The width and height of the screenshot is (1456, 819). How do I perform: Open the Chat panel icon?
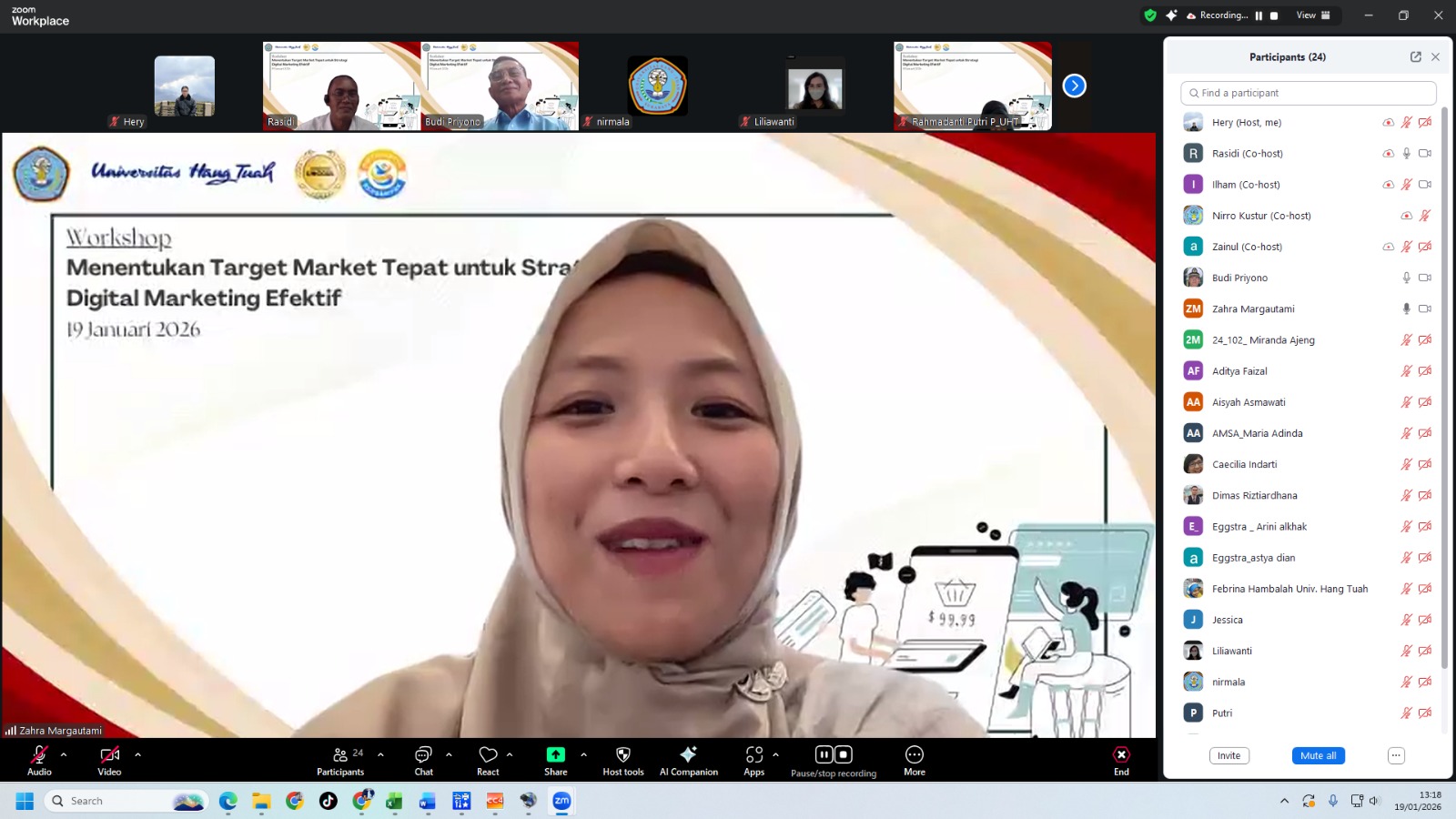[423, 755]
